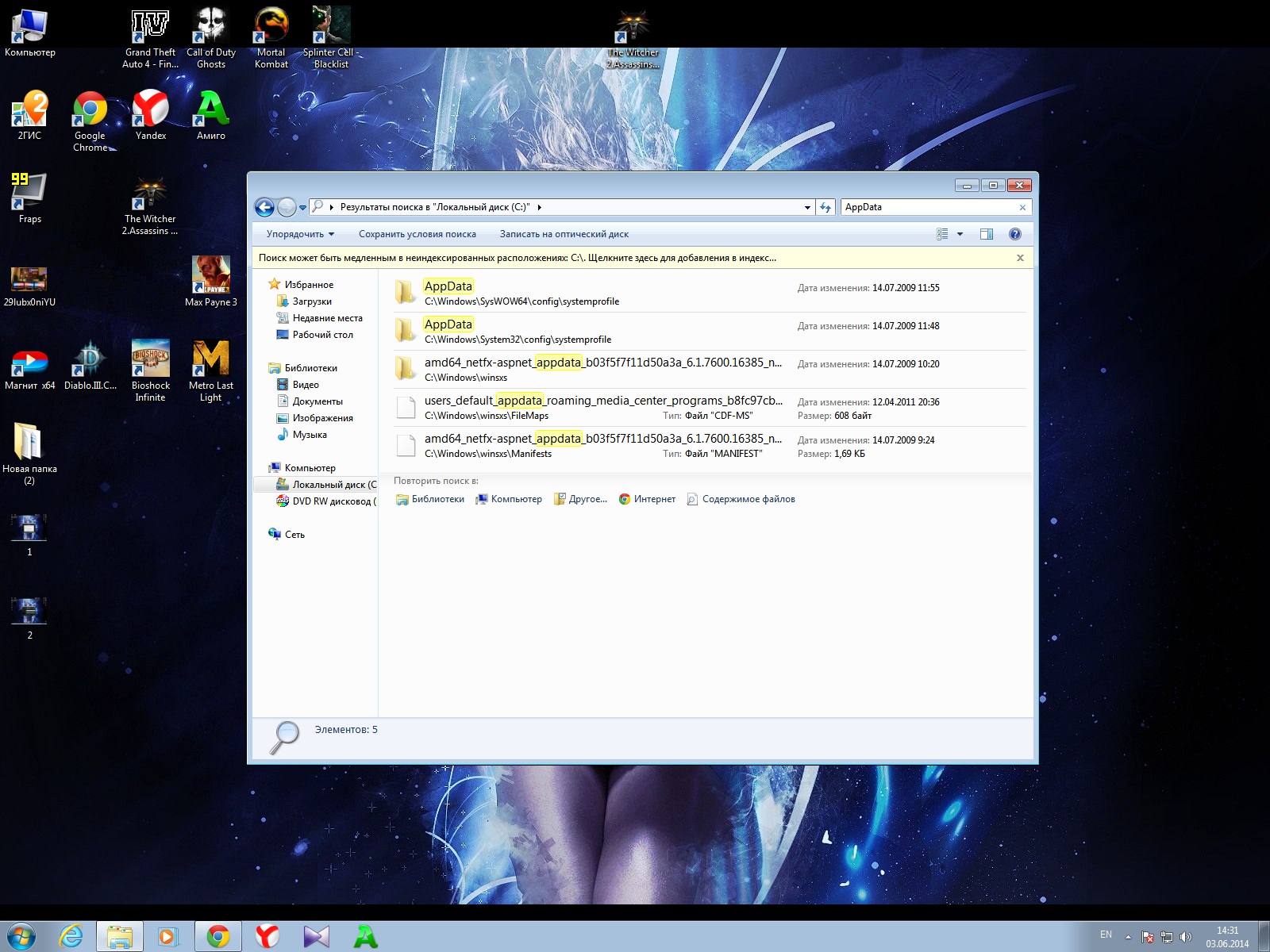Open Amigo browser from taskbar
1270x952 pixels.
click(x=366, y=937)
